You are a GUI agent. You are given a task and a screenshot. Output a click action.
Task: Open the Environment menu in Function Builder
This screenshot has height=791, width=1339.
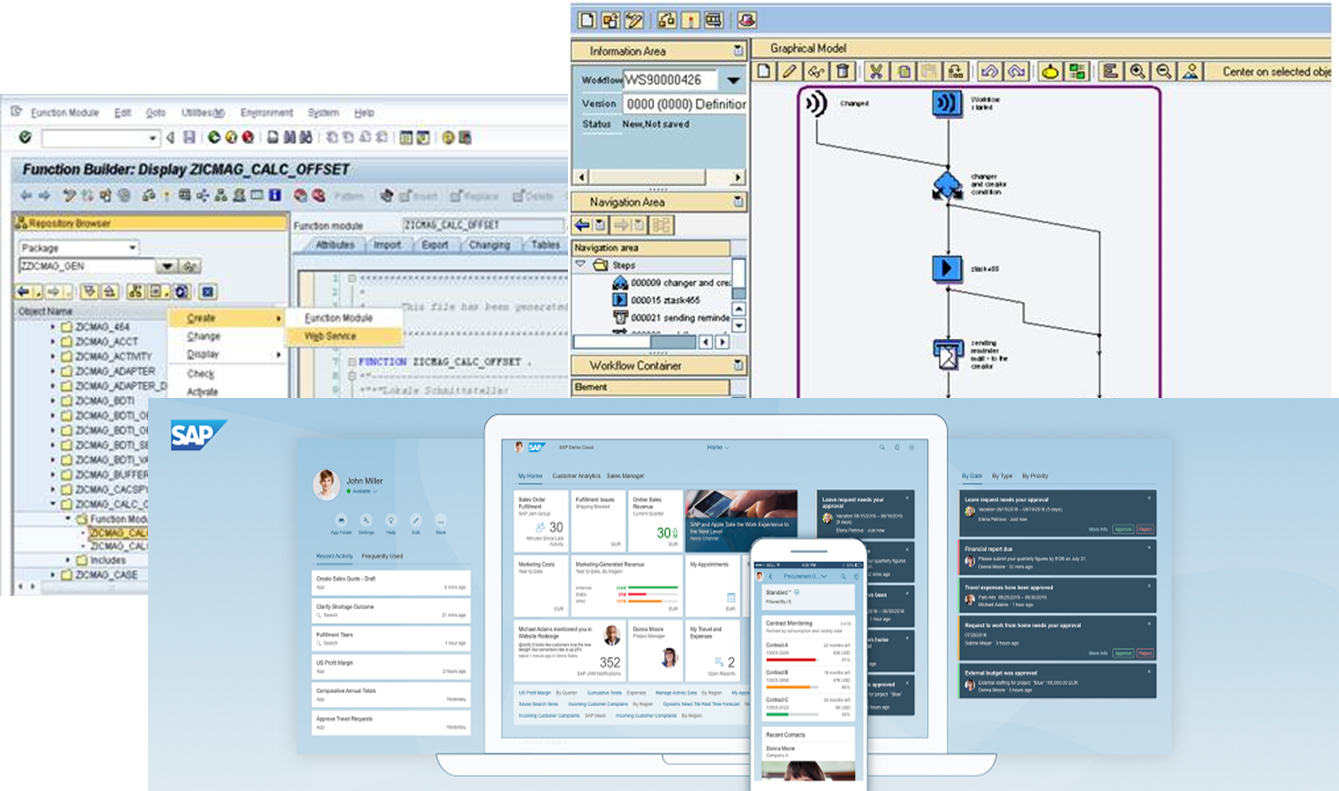coord(267,113)
